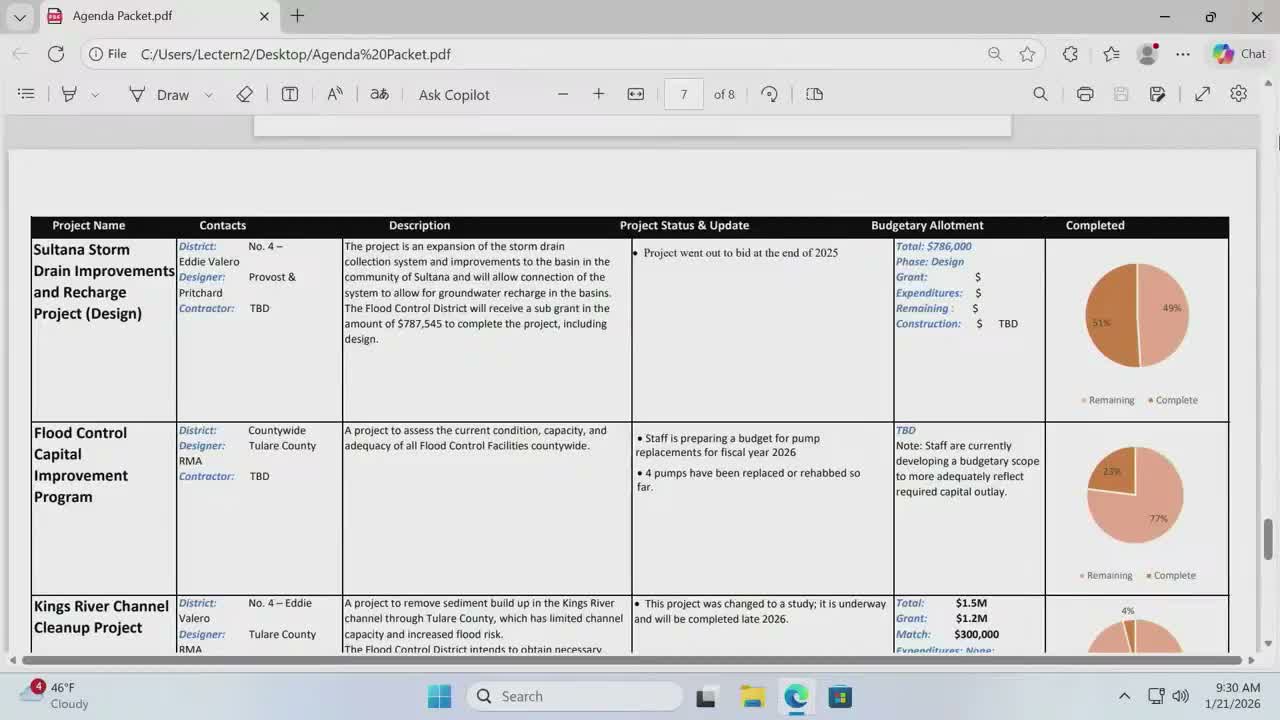Click the Kings River Channel Cleanup Project name
Viewport: 1280px width, 720px height.
tap(101, 617)
